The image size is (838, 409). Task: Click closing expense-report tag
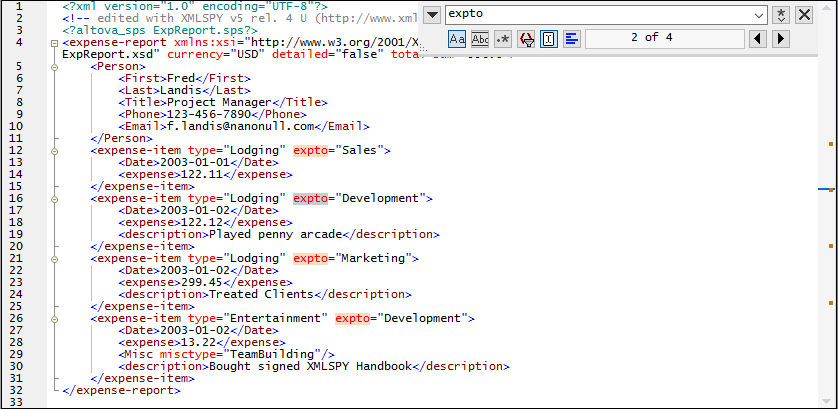[x=121, y=390]
